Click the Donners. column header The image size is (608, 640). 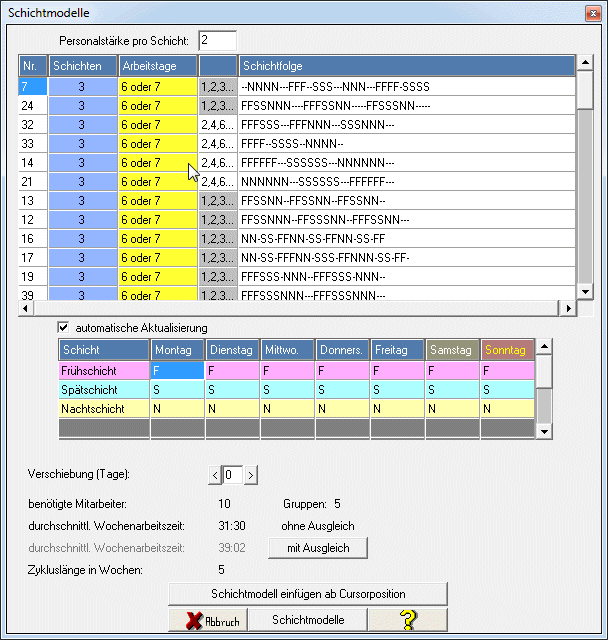(342, 350)
